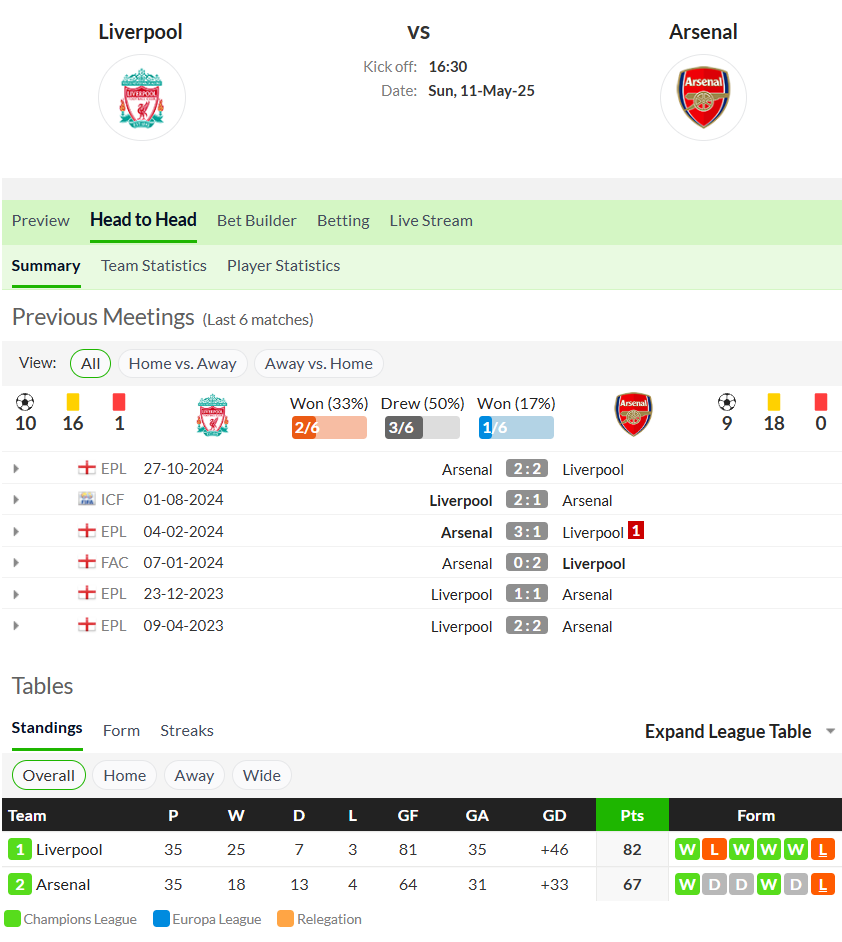Select the Home vs. Away view filter
This screenshot has width=842, height=942.
point(183,363)
